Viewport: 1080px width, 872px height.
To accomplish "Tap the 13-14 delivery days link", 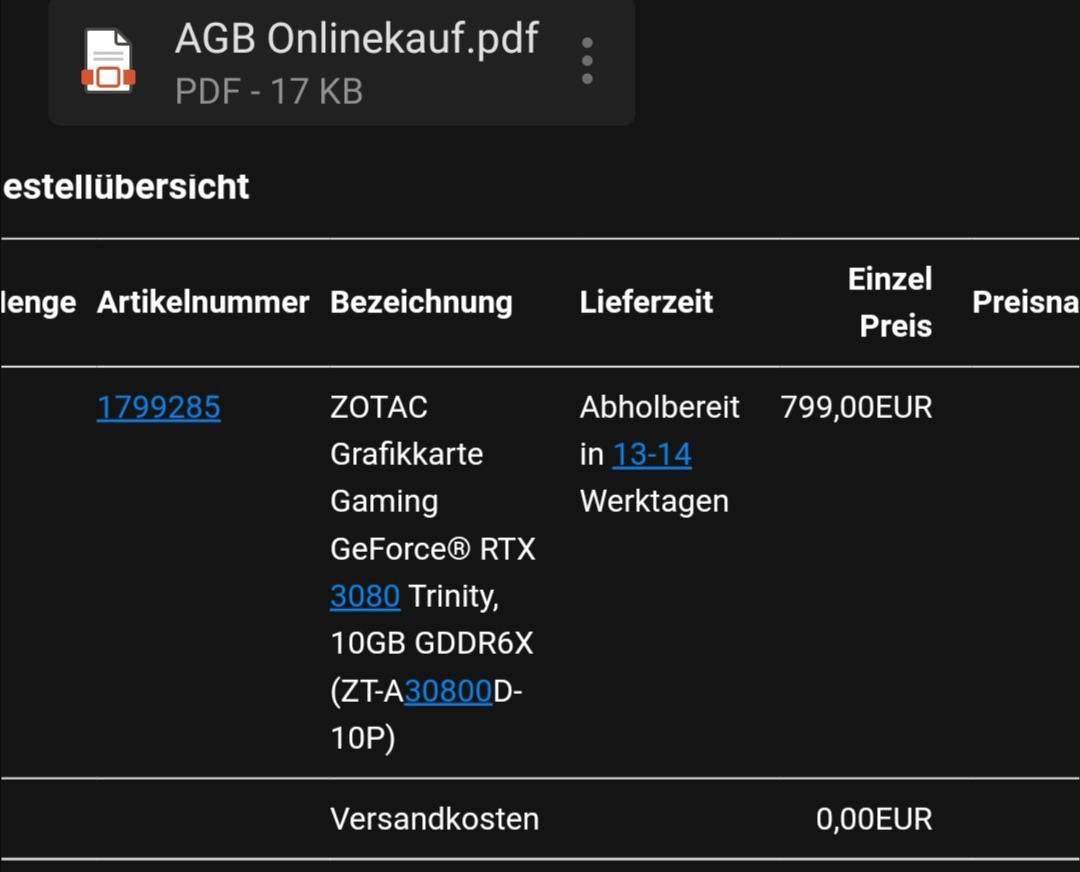I will click(x=652, y=455).
